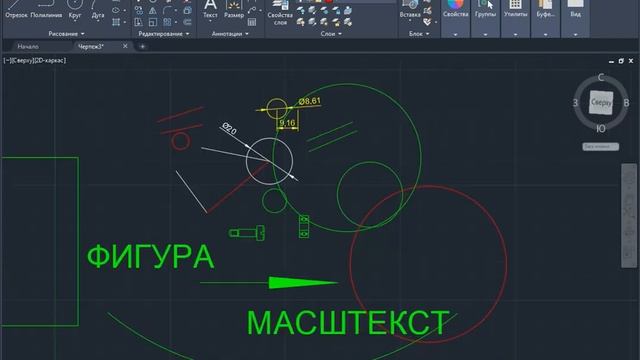
Task: Select the Ø8,61 diameter dimension
Action: coord(310,101)
